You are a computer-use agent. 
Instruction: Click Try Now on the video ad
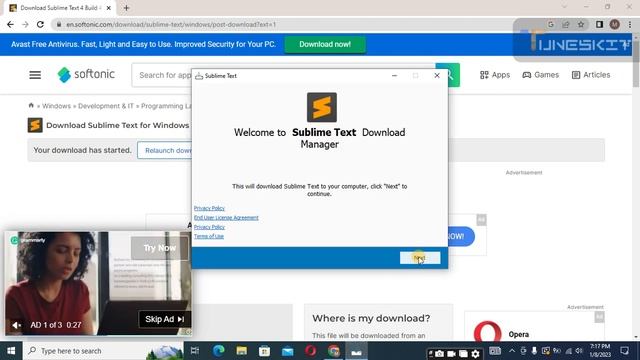point(160,248)
